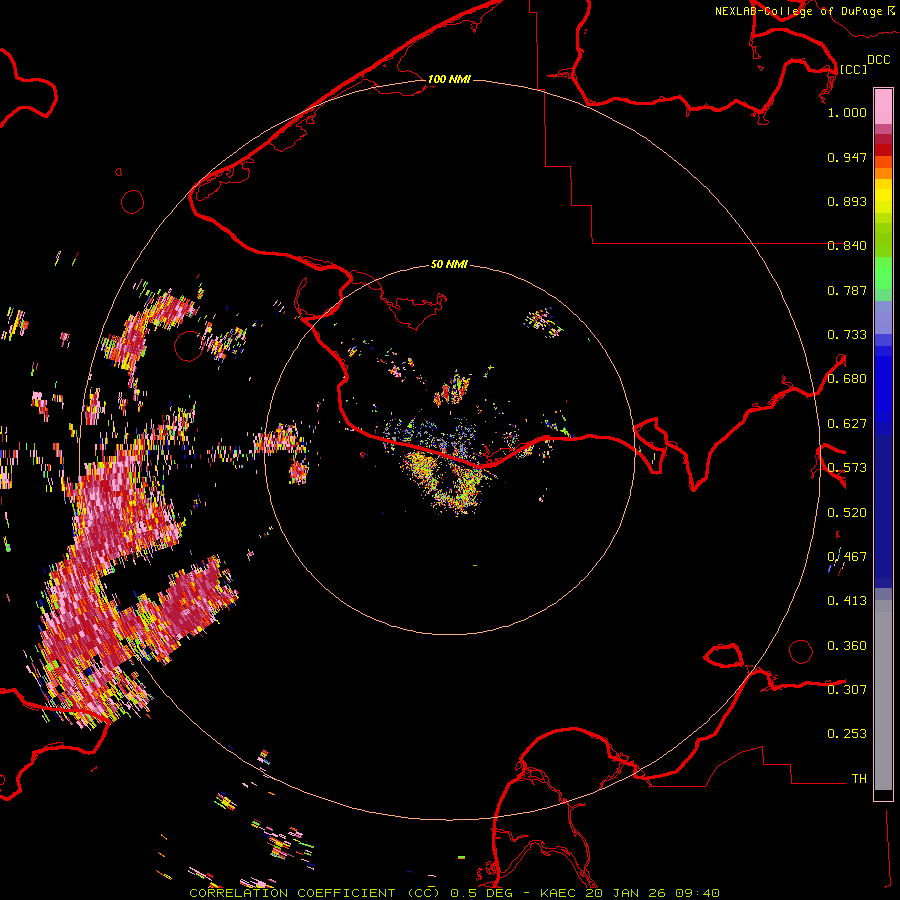The image size is (900, 900).
Task: Click the 0.467 color scale value
Action: 847,557
